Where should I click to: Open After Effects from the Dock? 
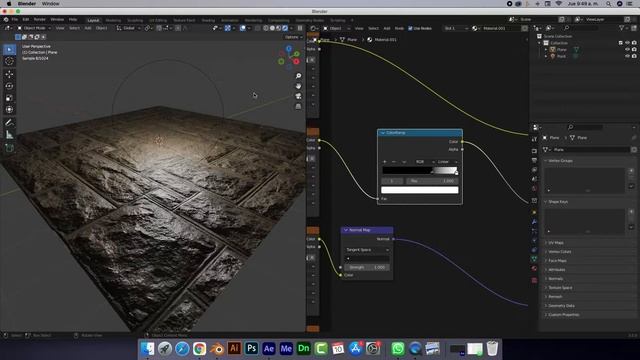pos(269,349)
